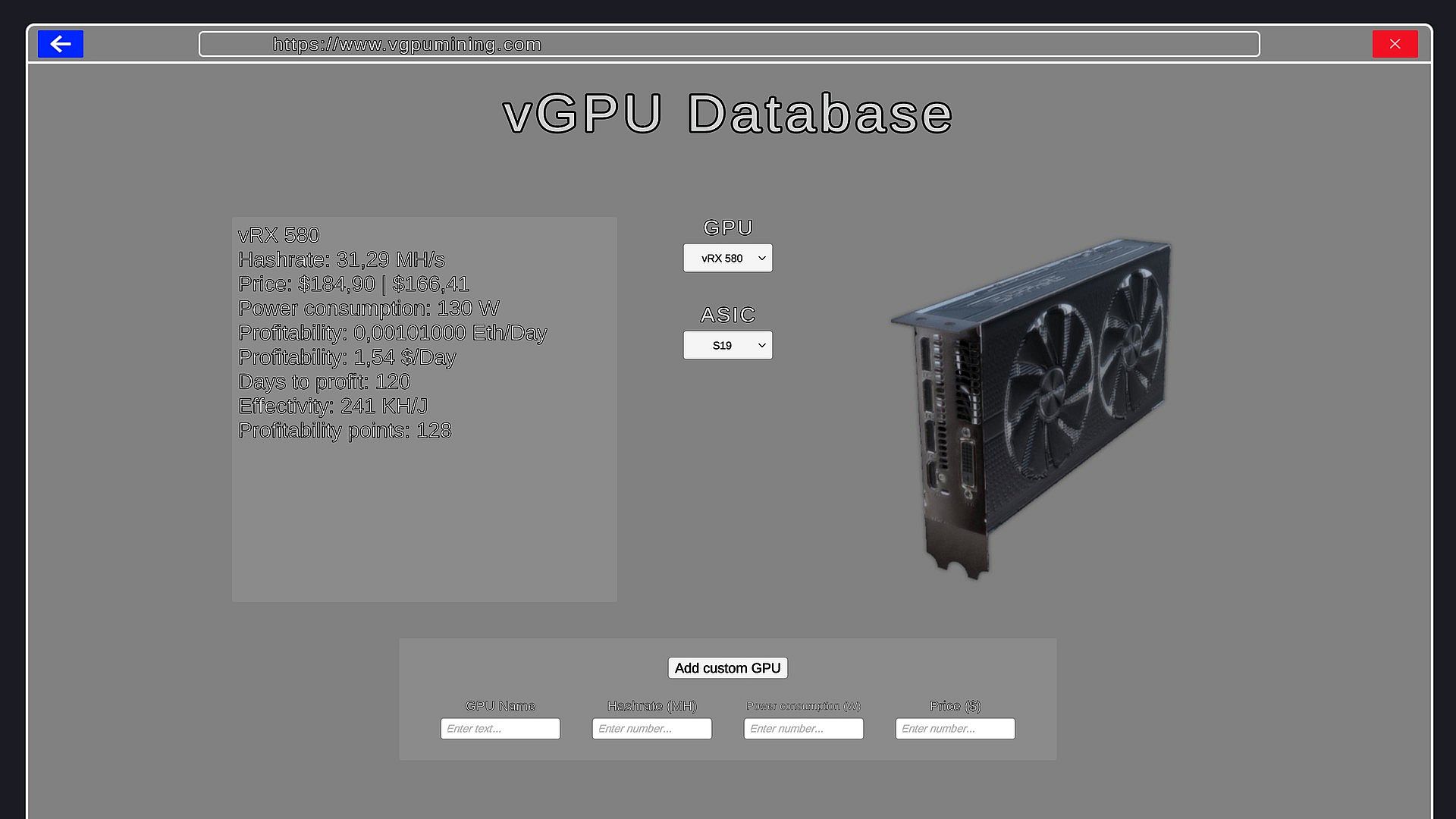The width and height of the screenshot is (1456, 819).
Task: Select the Power consumption (W) input field
Action: click(x=803, y=729)
